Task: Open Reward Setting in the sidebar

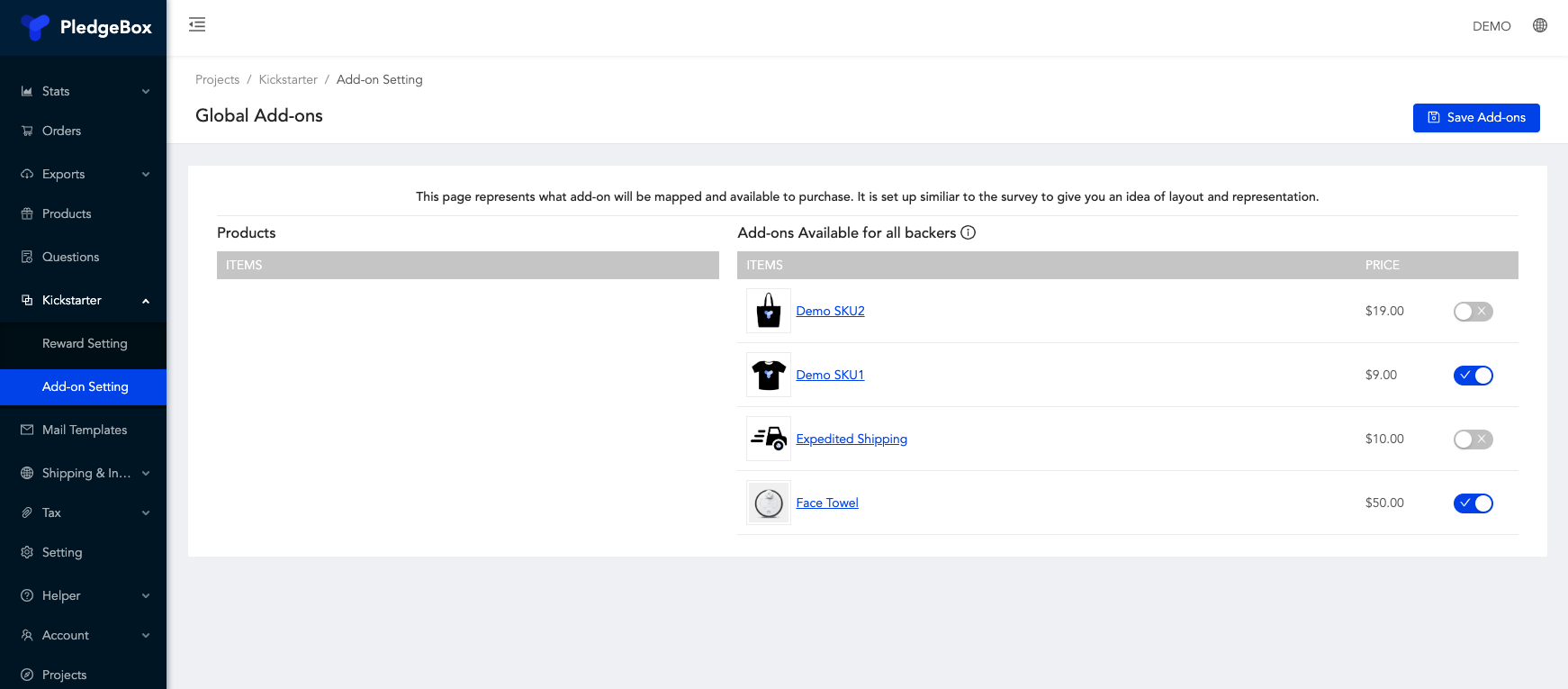Action: [85, 343]
